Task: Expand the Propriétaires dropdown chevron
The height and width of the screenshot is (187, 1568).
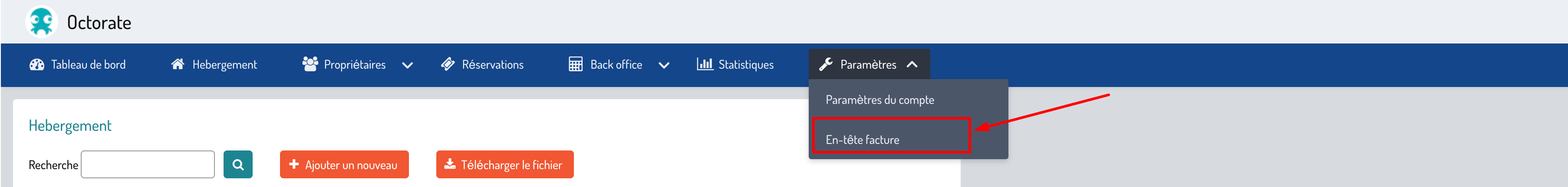Action: point(408,65)
